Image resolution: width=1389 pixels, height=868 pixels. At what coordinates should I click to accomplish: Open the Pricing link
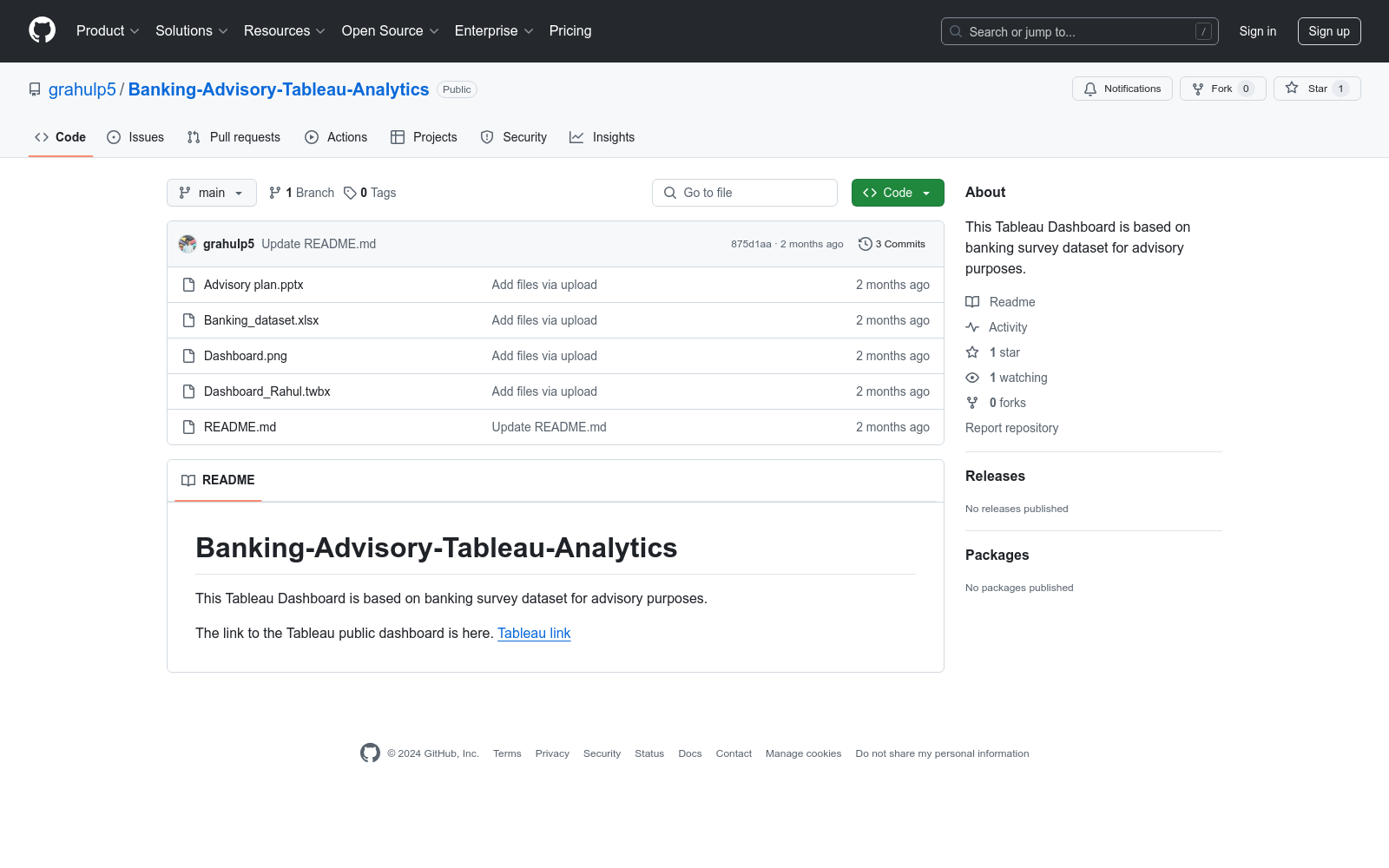[x=570, y=31]
